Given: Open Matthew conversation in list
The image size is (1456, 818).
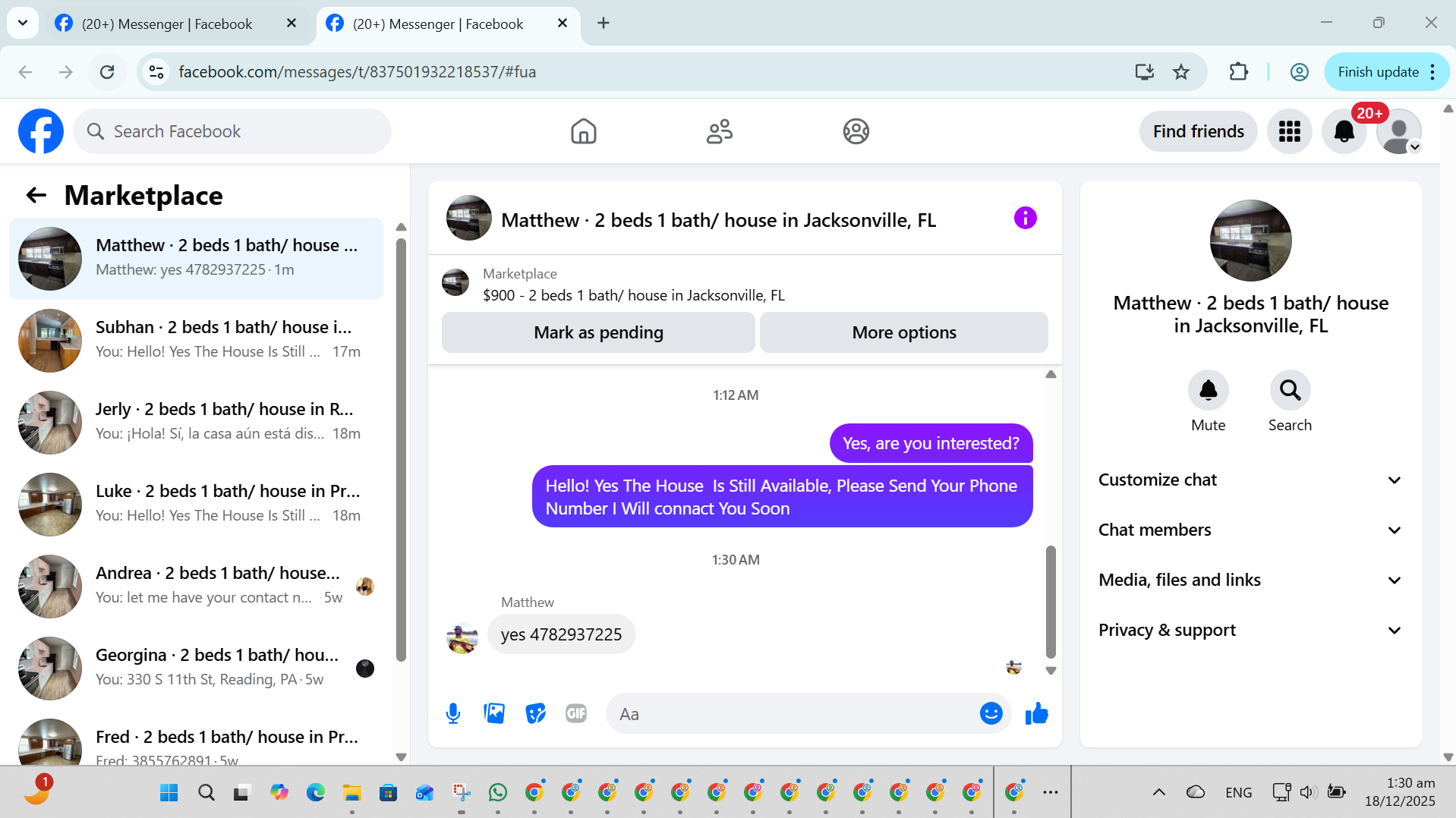Looking at the screenshot, I should (196, 259).
